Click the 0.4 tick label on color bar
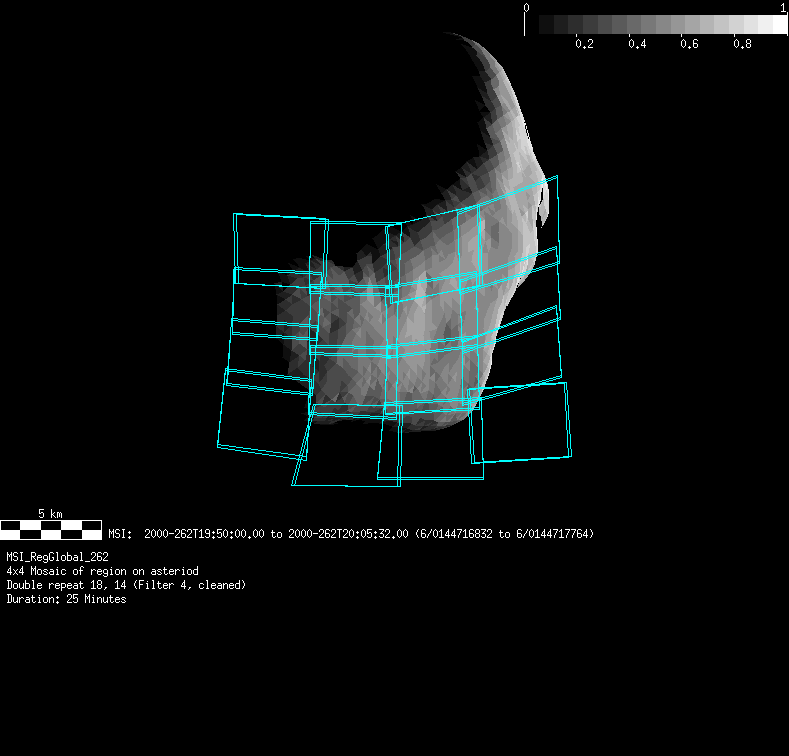The height and width of the screenshot is (756, 789). [x=637, y=45]
